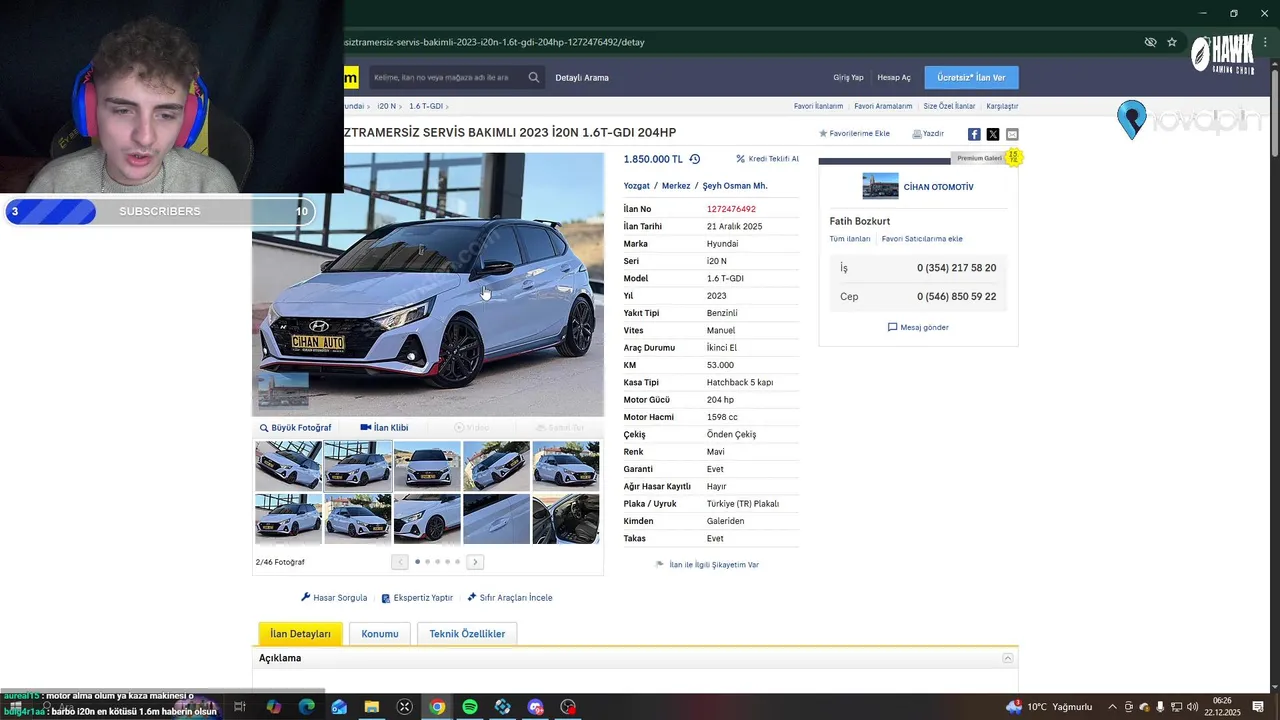Viewport: 1280px width, 720px height.
Task: Click the volume icon in system tray
Action: pyautogui.click(x=1192, y=707)
